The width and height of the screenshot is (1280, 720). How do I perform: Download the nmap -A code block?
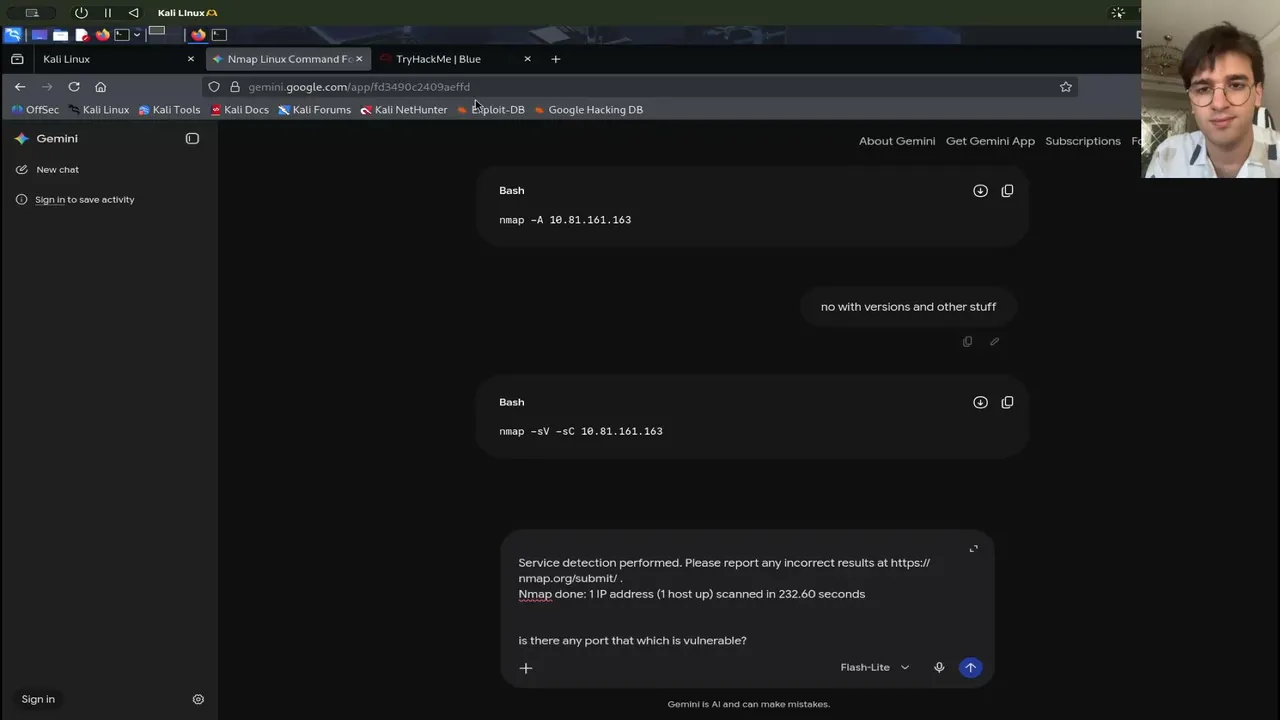point(980,191)
